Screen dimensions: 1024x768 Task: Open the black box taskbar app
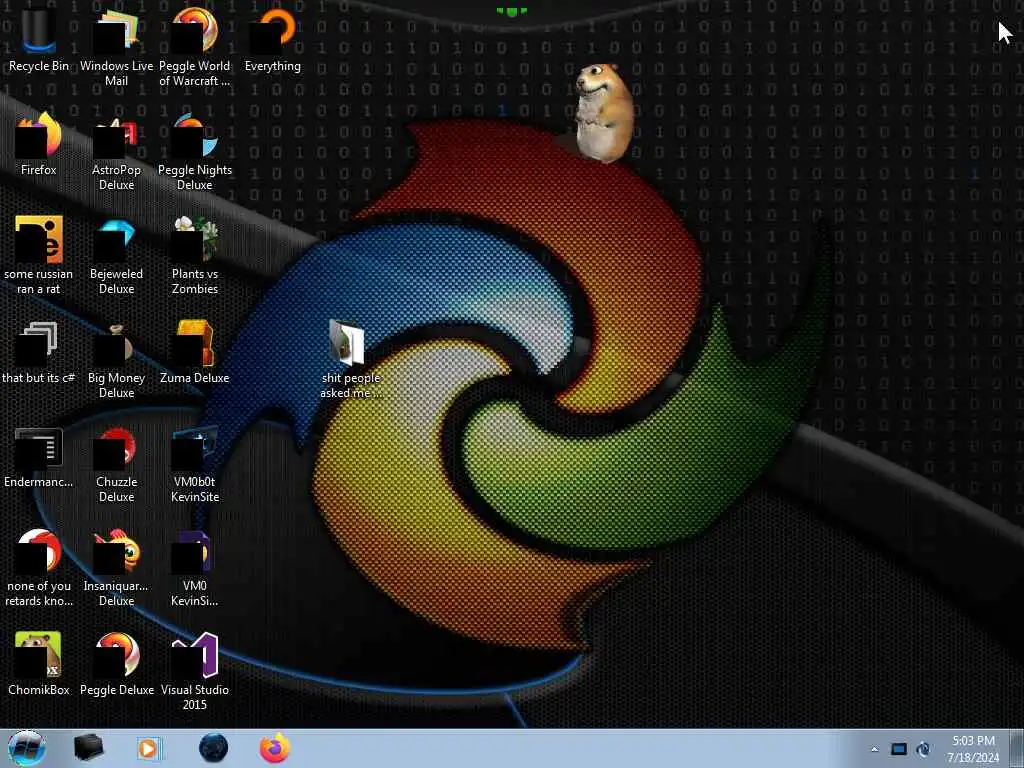pos(88,748)
